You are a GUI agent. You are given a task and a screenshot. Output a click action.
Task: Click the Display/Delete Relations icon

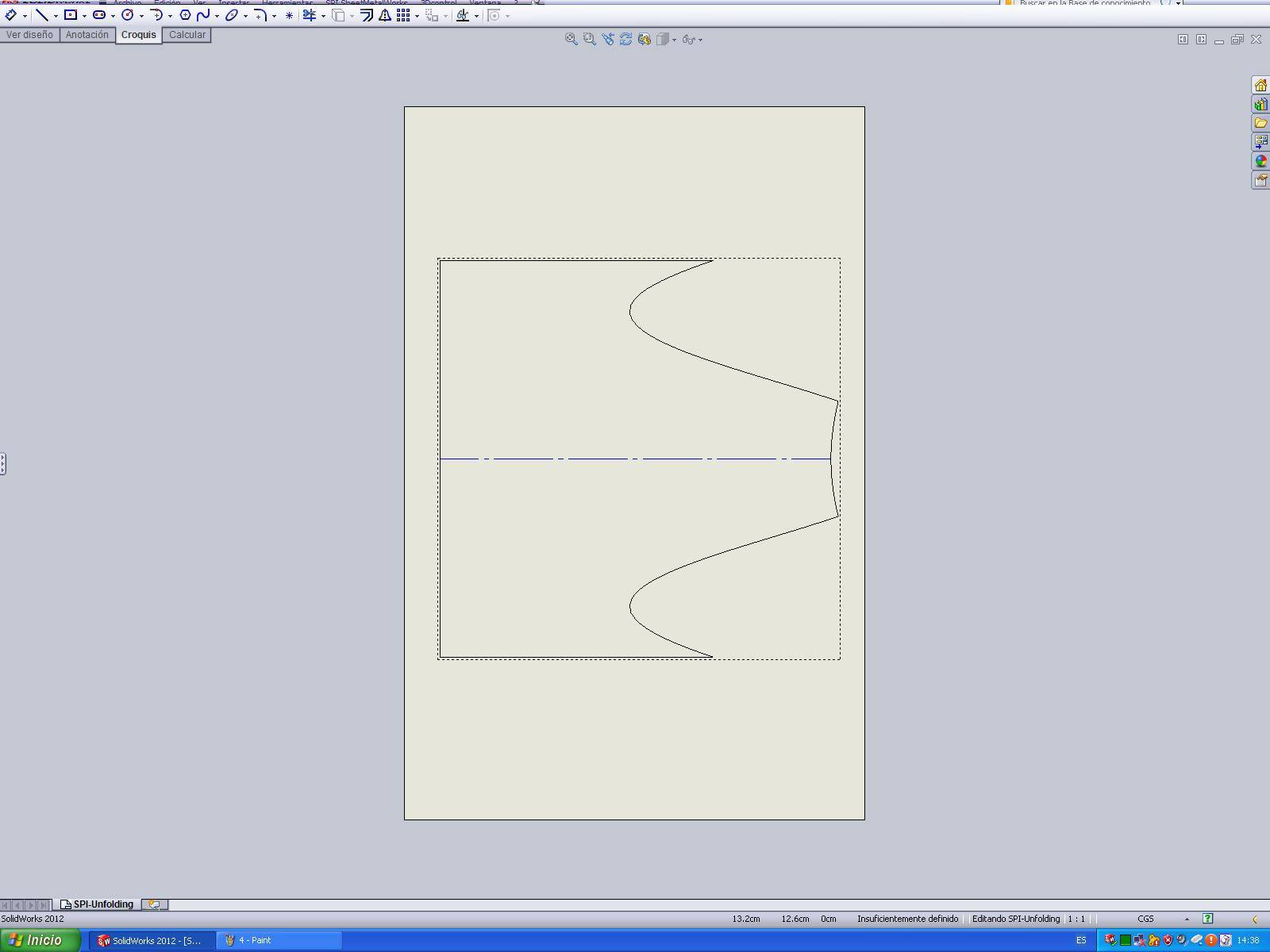click(463, 15)
